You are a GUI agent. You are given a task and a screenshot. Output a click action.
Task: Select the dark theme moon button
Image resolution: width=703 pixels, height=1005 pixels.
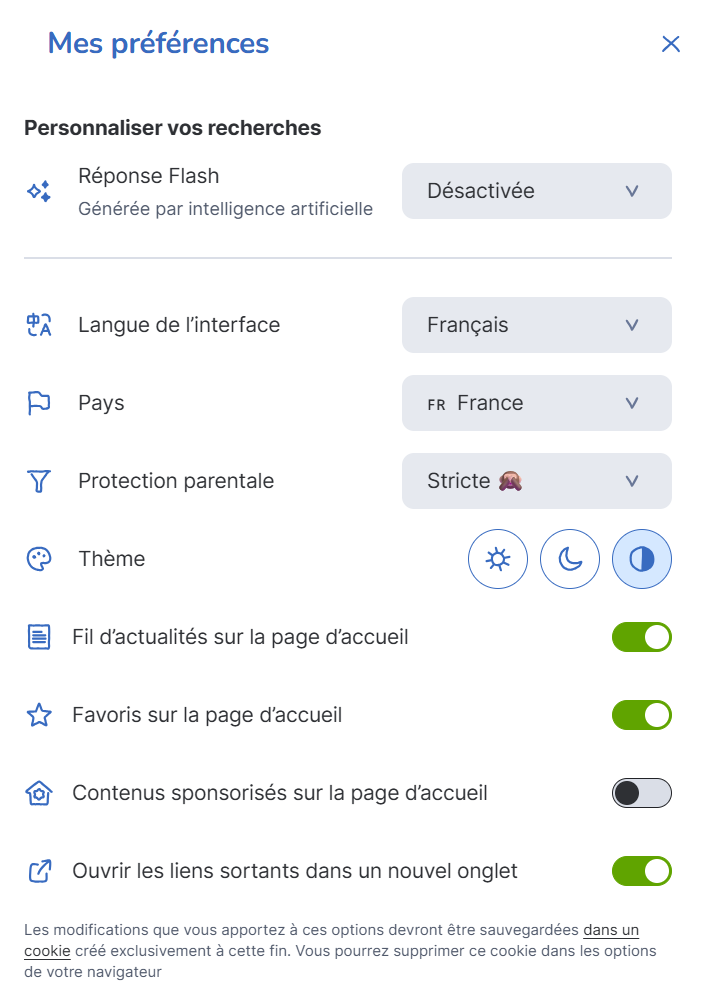(x=570, y=559)
